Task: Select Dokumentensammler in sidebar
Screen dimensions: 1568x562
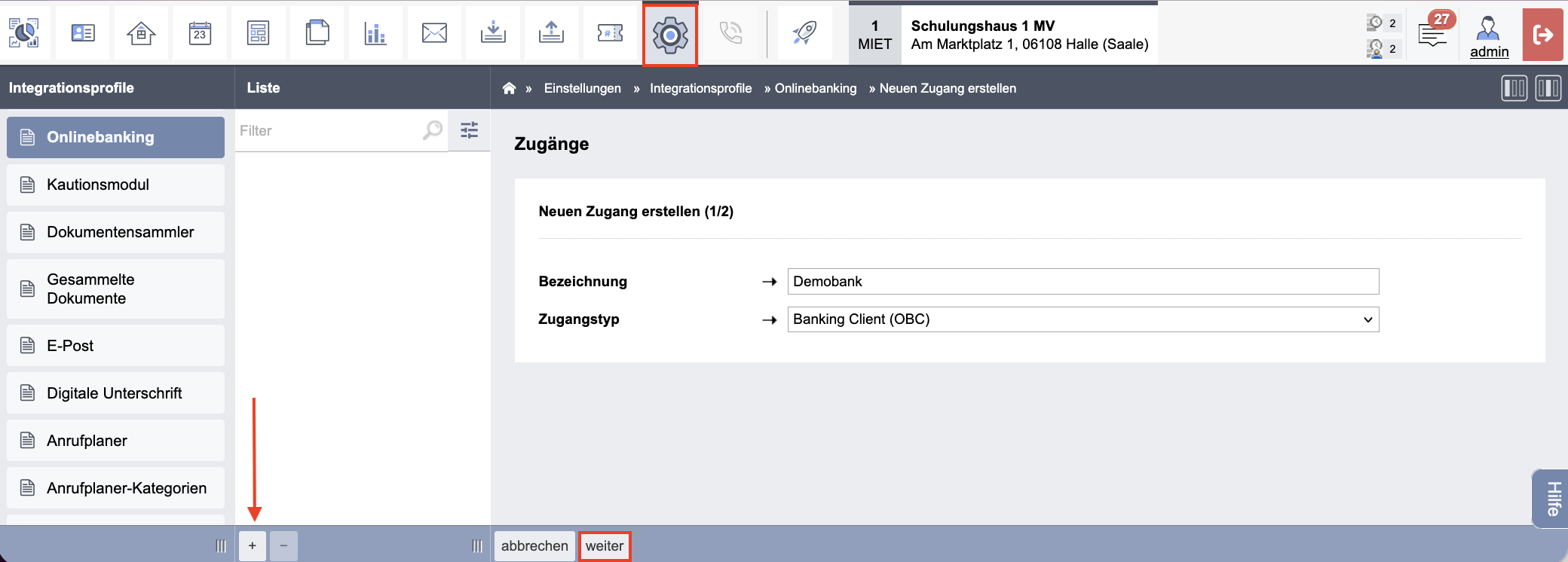Action: pos(115,232)
